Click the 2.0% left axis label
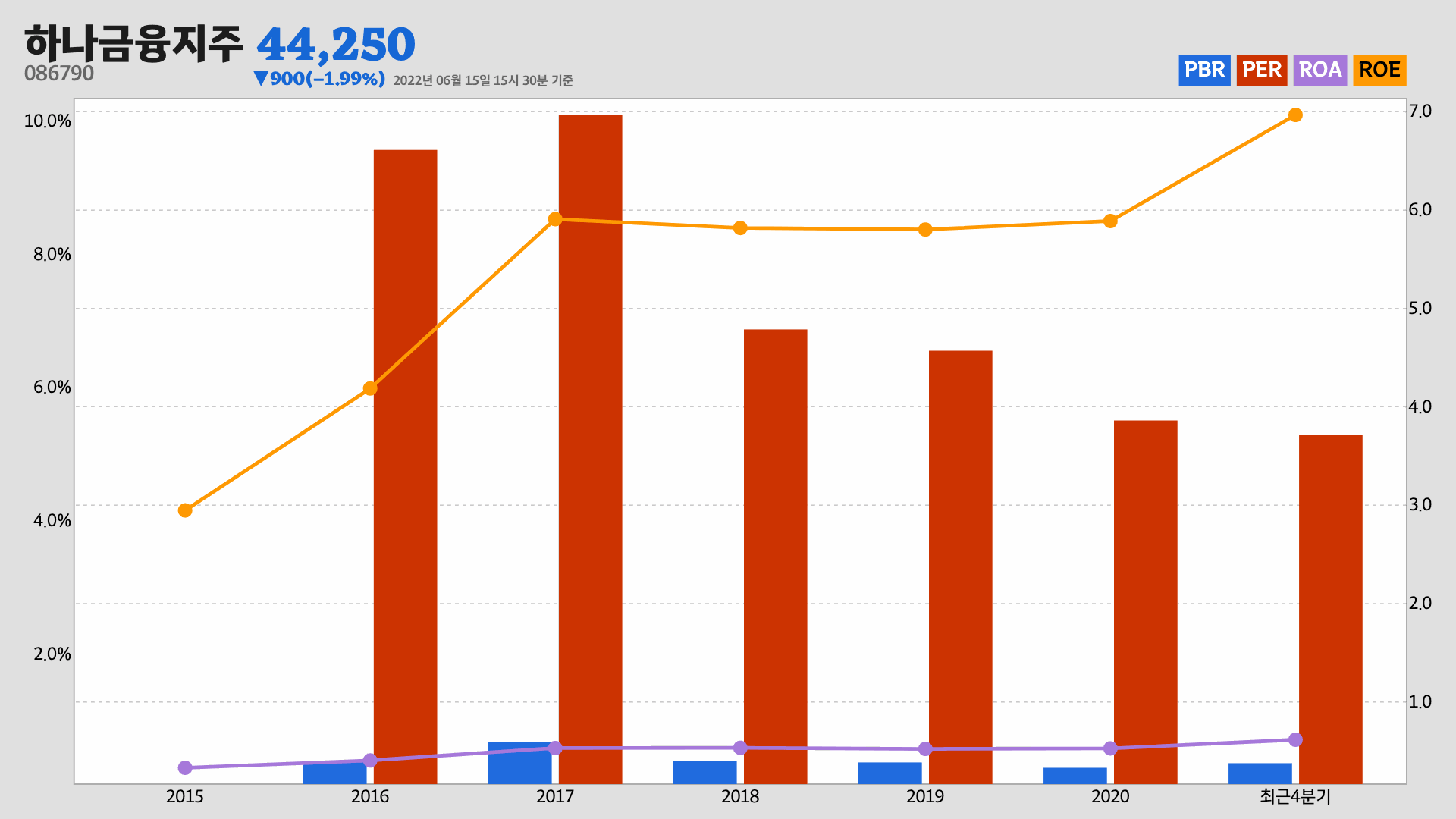This screenshot has width=1456, height=819. [x=52, y=654]
